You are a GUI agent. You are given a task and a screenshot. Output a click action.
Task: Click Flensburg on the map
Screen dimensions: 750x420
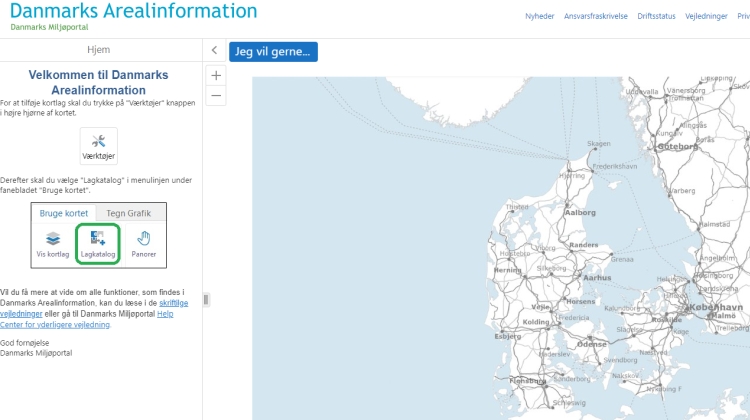coord(528,381)
